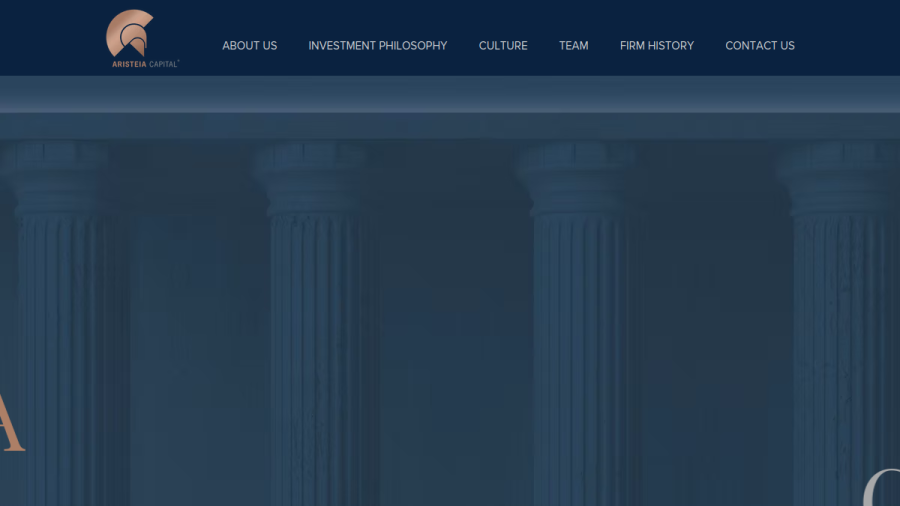Select the Team navigation link
The width and height of the screenshot is (900, 506).
(574, 46)
